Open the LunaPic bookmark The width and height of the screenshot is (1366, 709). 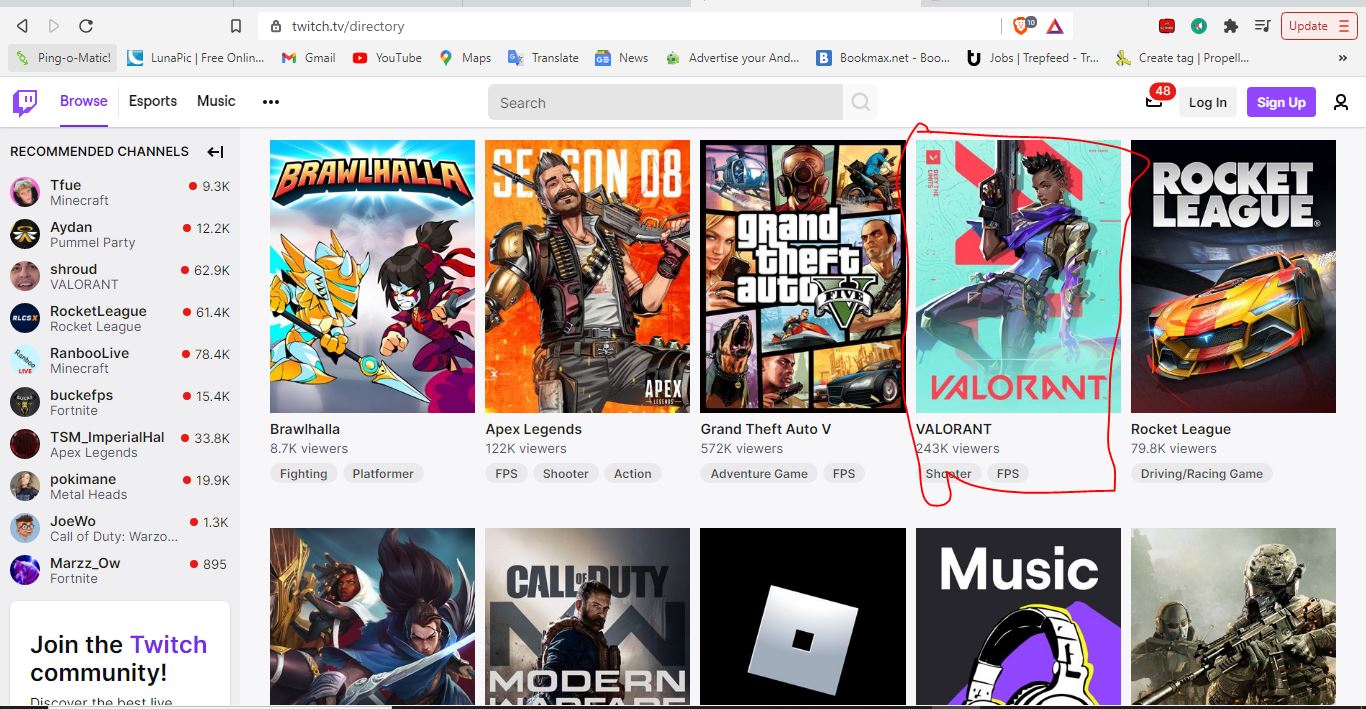point(196,58)
